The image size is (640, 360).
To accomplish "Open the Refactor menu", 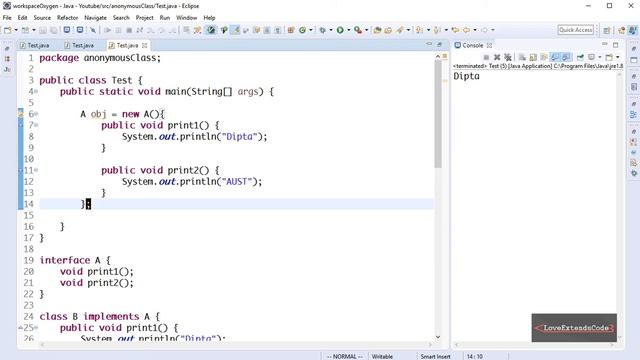I will (67, 18).
